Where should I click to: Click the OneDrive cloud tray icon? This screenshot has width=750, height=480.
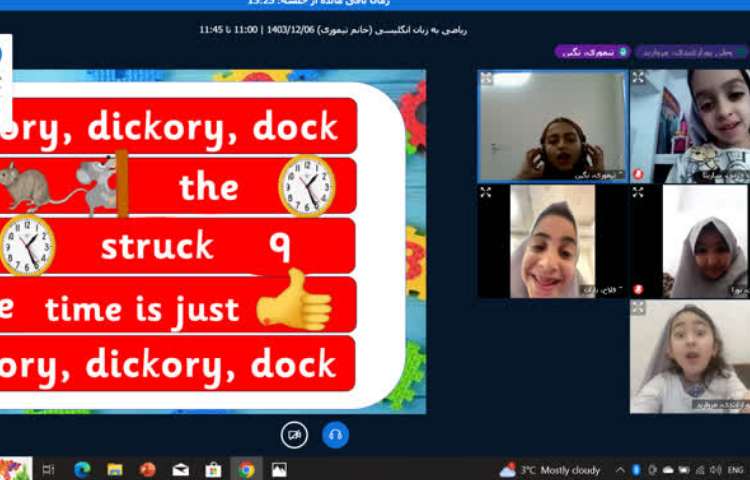[x=668, y=470]
